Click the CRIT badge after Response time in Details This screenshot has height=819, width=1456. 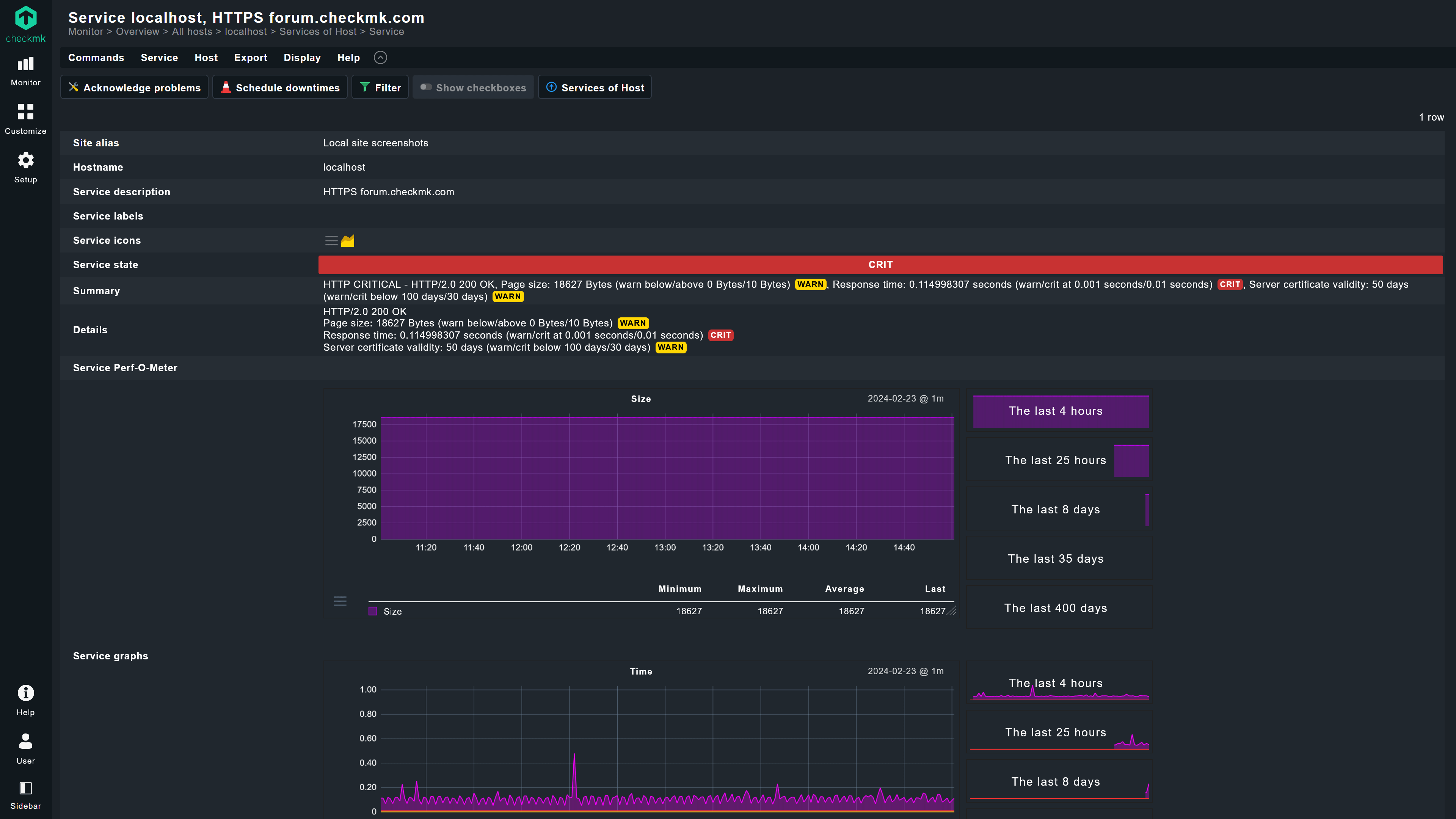point(721,335)
